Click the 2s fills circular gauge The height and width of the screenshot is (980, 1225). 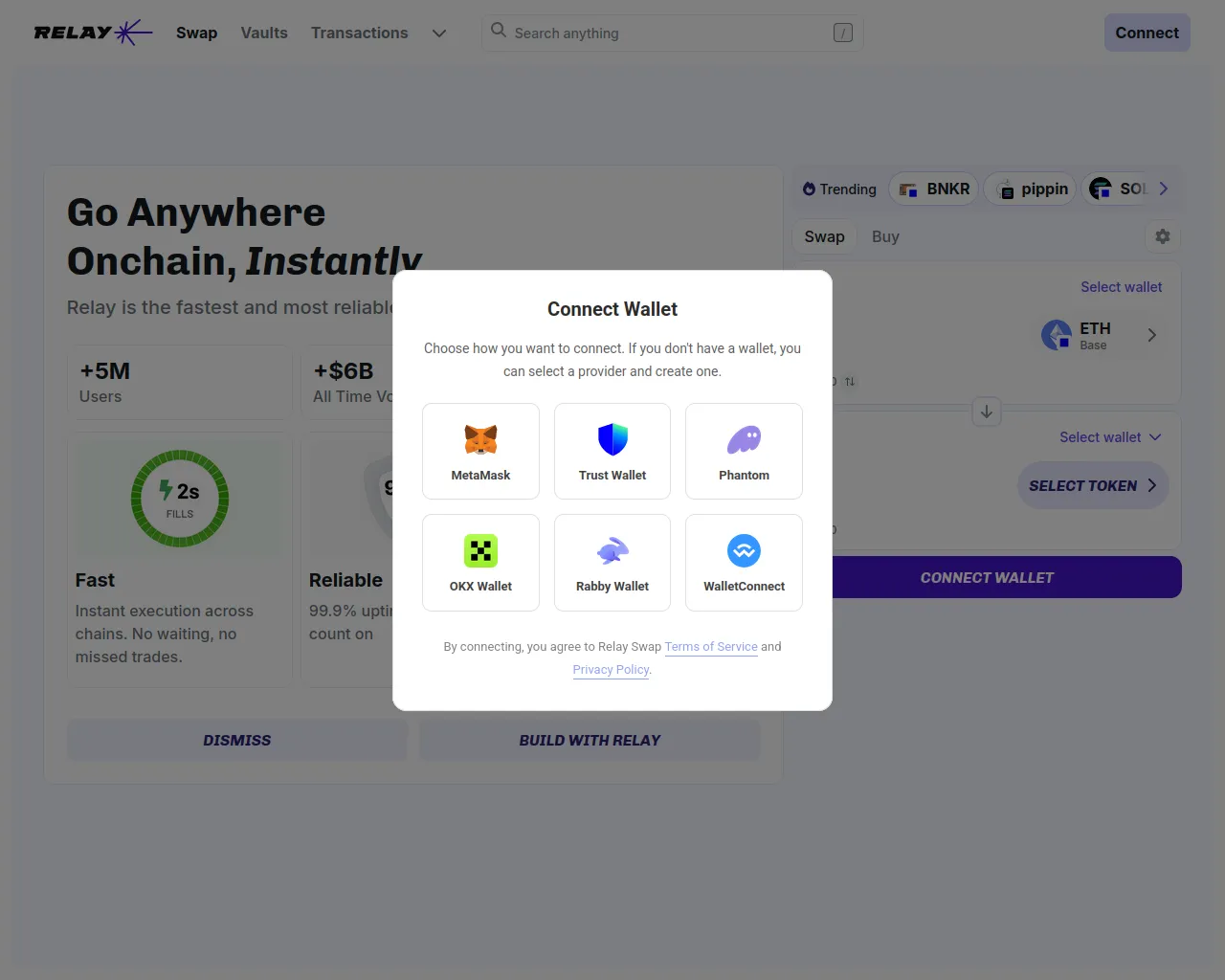[180, 499]
